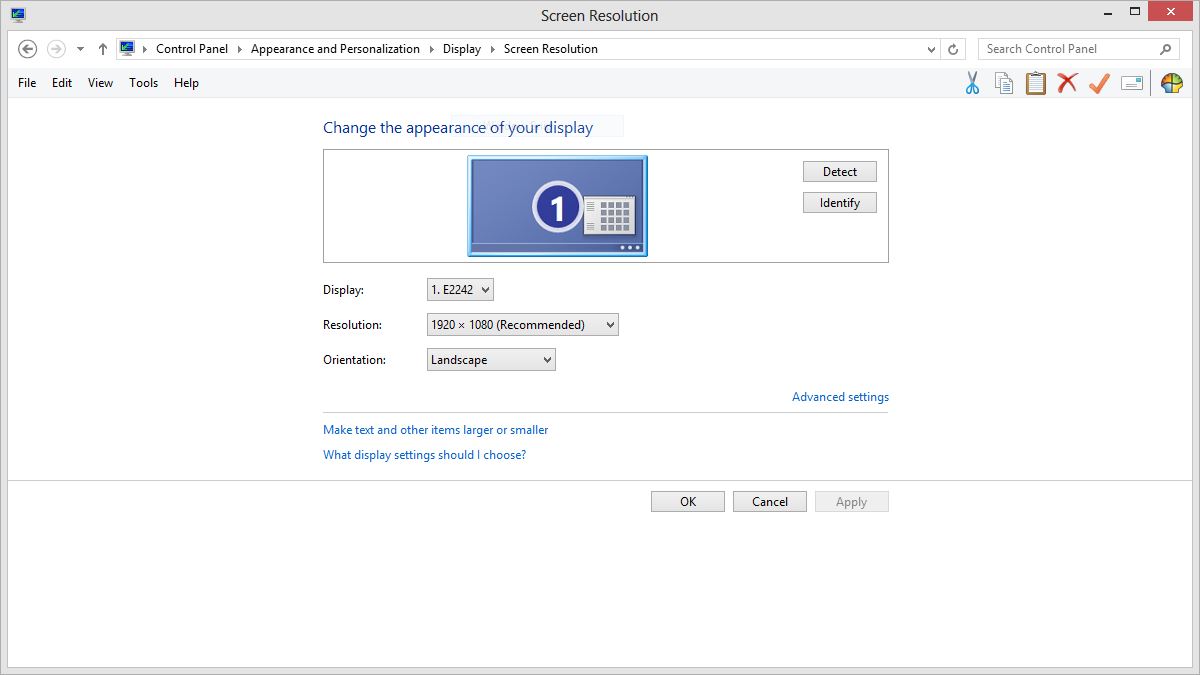Open the File menu

coord(27,83)
